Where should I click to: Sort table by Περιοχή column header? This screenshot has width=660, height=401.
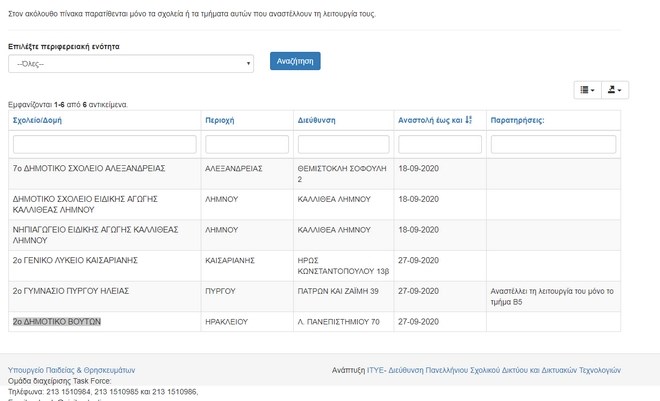tap(220, 120)
